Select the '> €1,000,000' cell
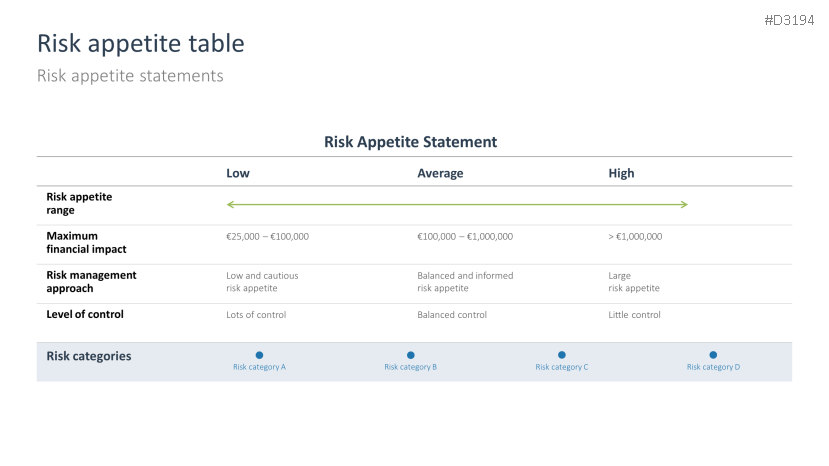This screenshot has width=829, height=466. 635,236
